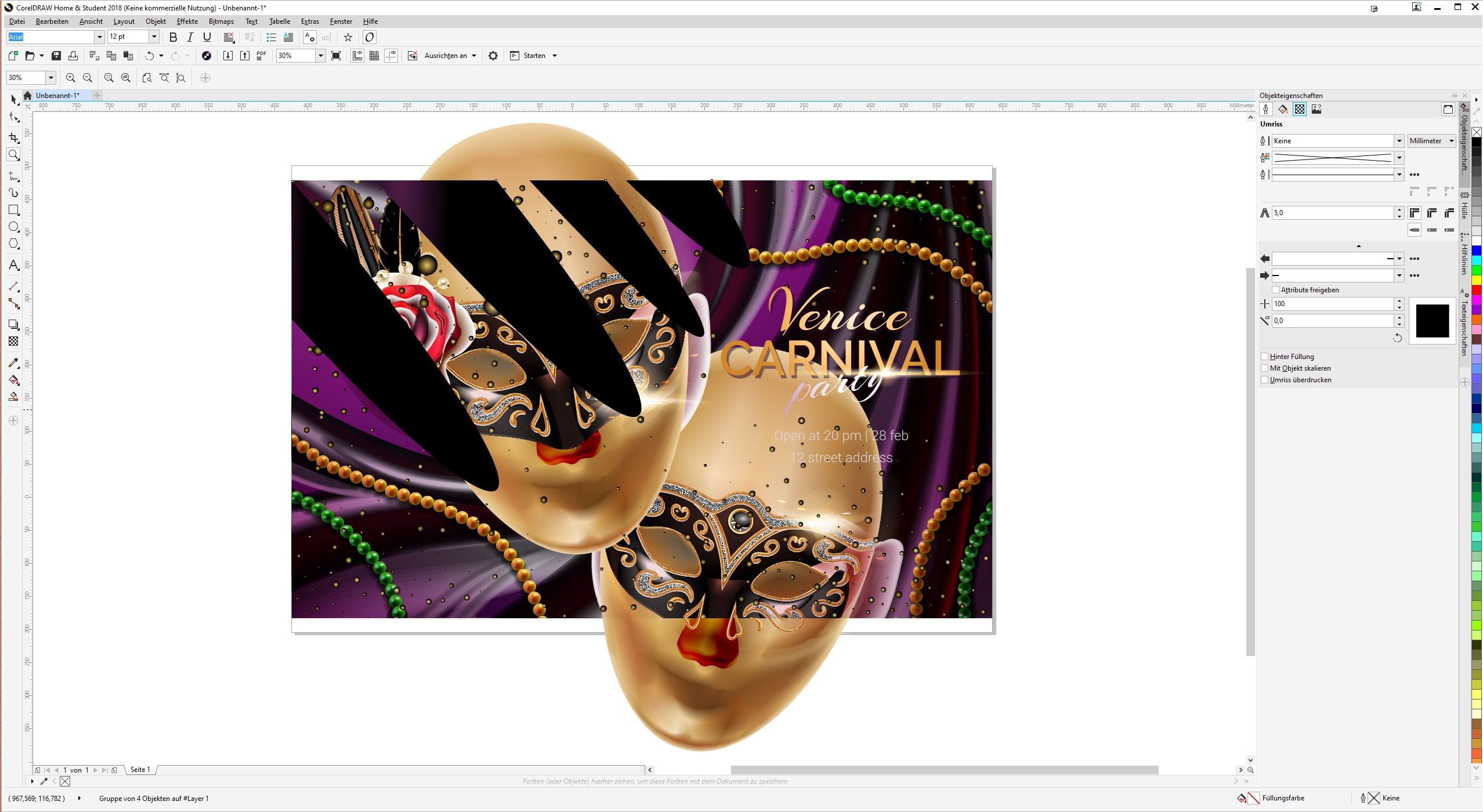Toggle Bold text formatting
The image size is (1483, 812).
(x=173, y=37)
